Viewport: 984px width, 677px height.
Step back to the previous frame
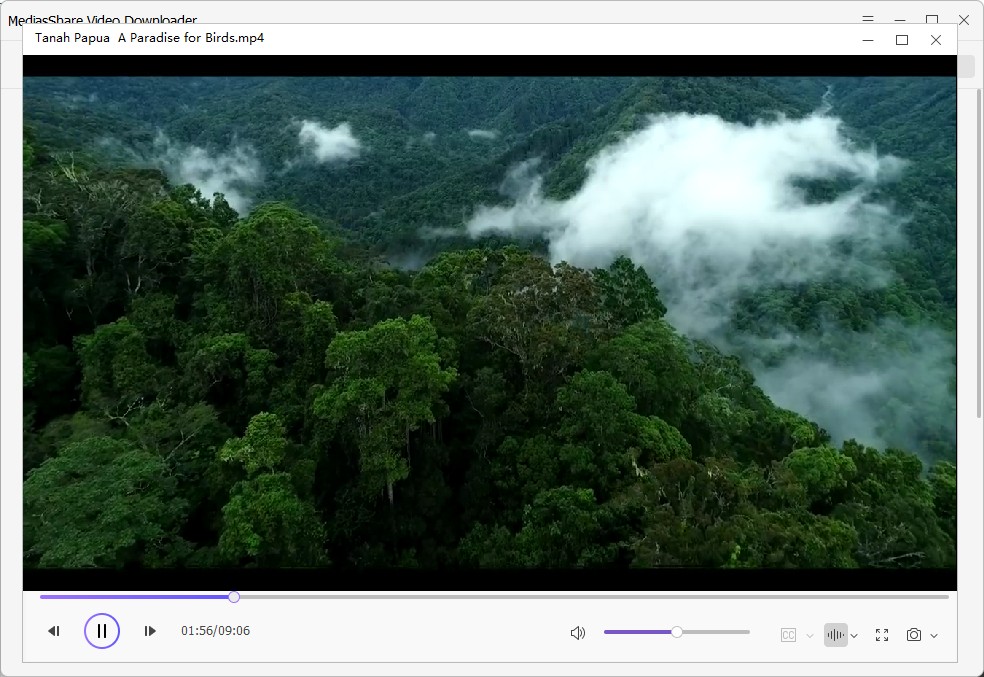(54, 631)
